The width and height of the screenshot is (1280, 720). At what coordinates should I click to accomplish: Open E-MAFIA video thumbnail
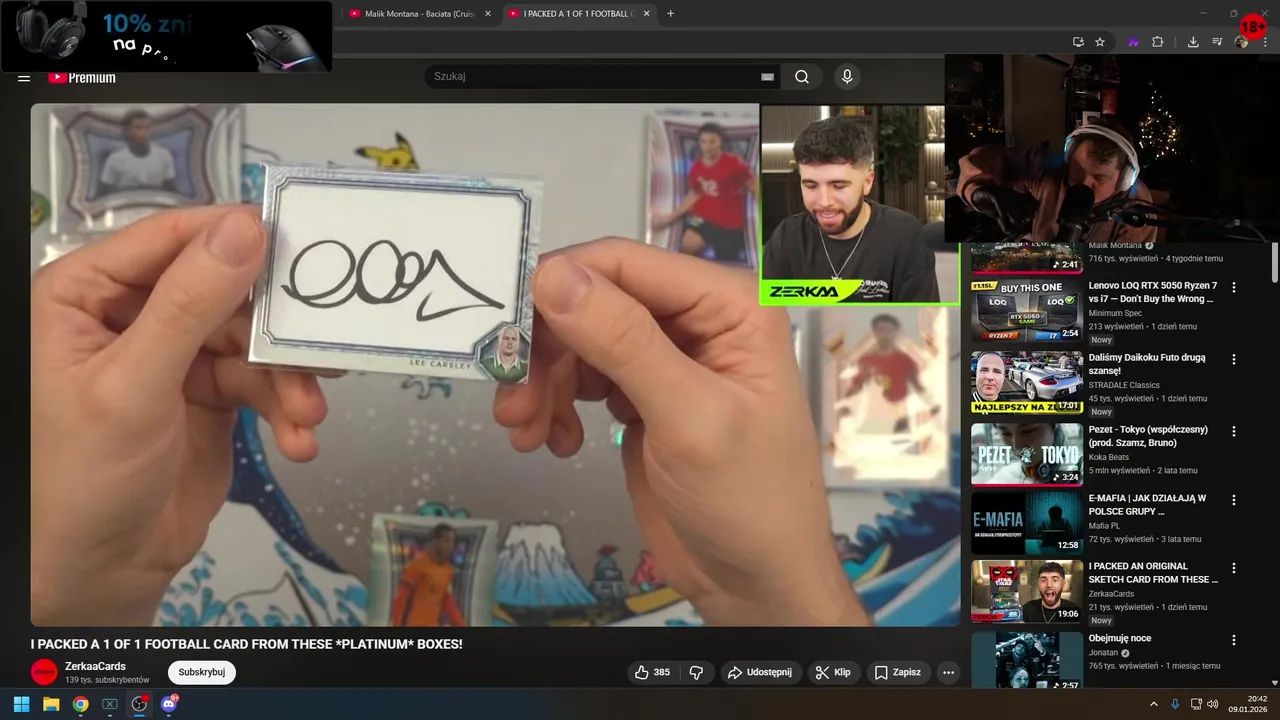[x=1027, y=523]
